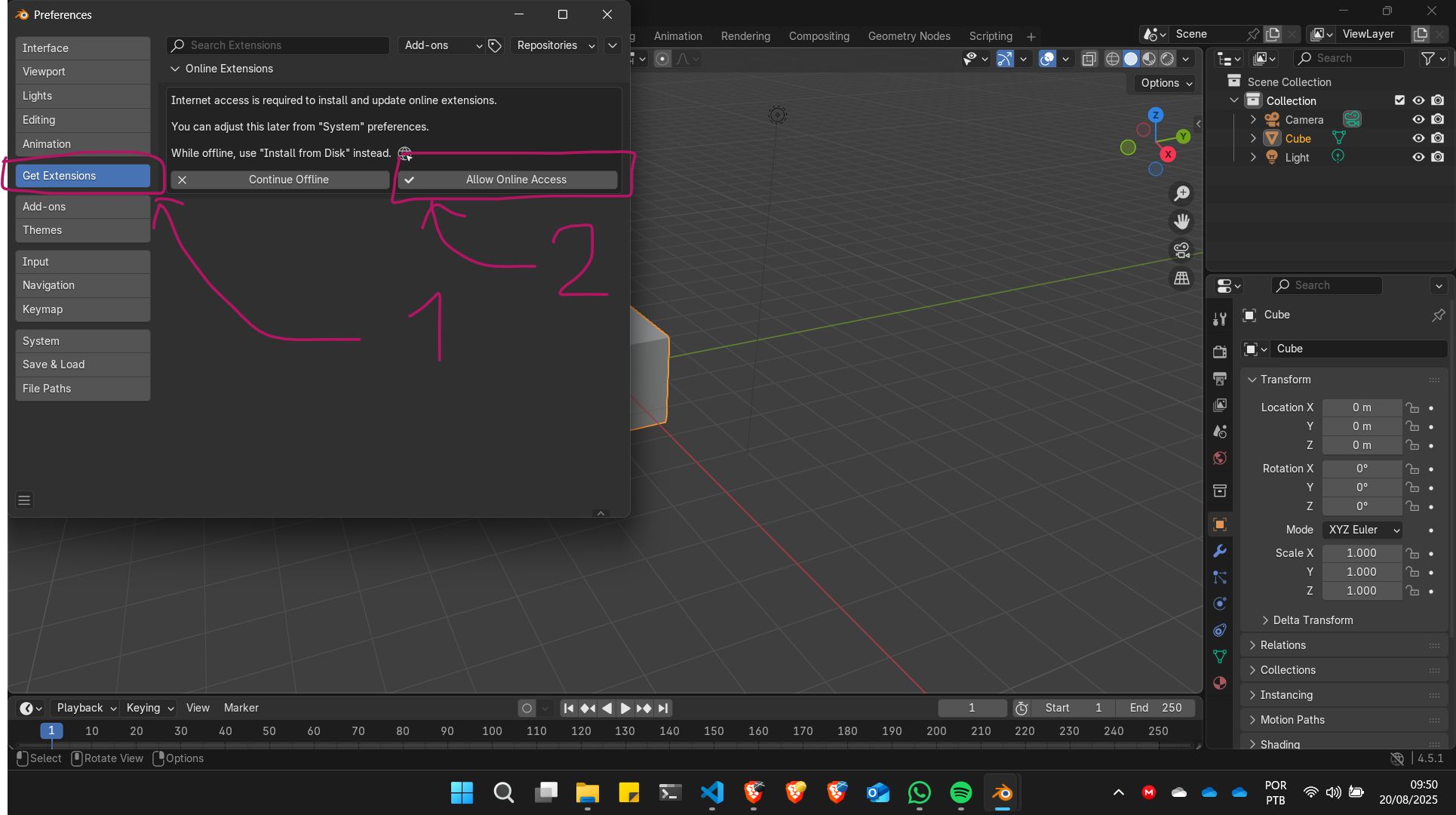Open Render properties tab icon
The image size is (1456, 815).
coord(1219,352)
